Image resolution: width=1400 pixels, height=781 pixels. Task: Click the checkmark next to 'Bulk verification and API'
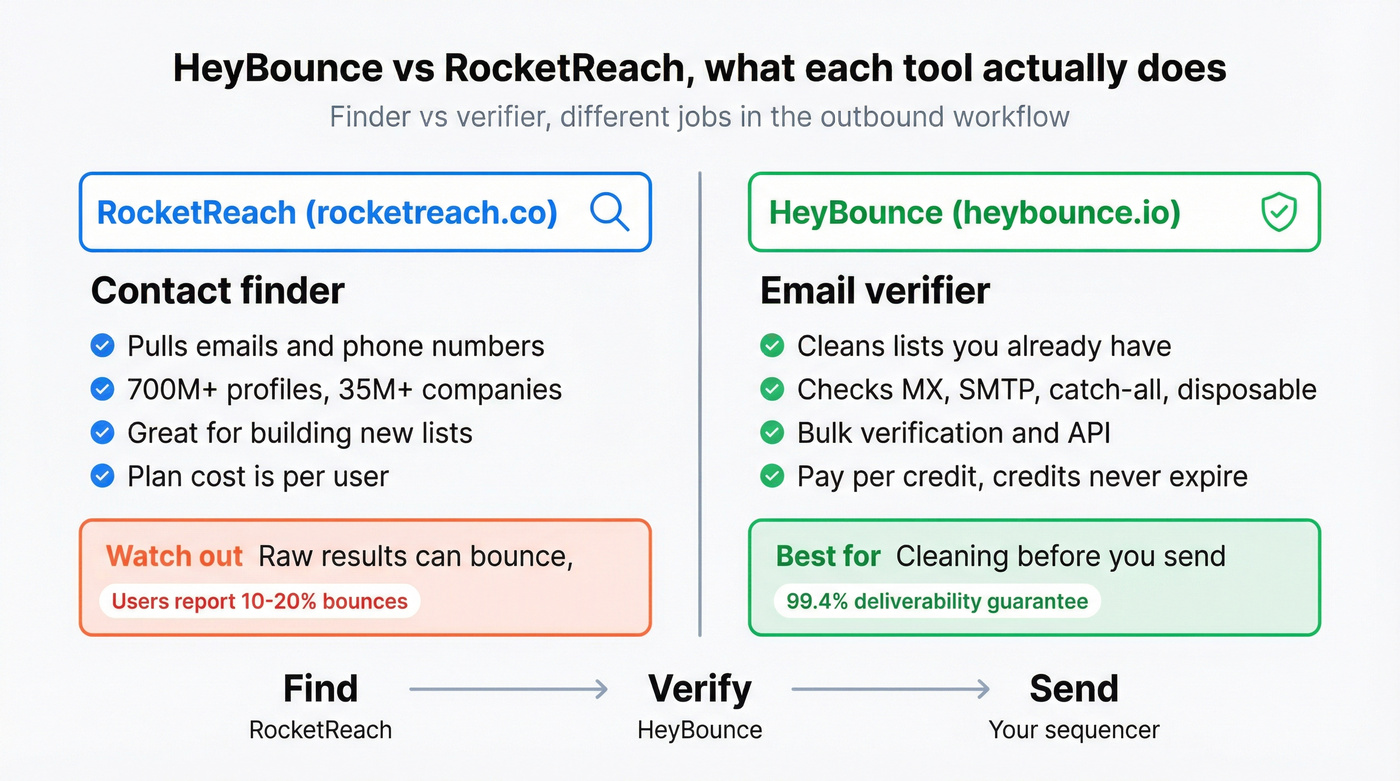pyautogui.click(x=771, y=432)
